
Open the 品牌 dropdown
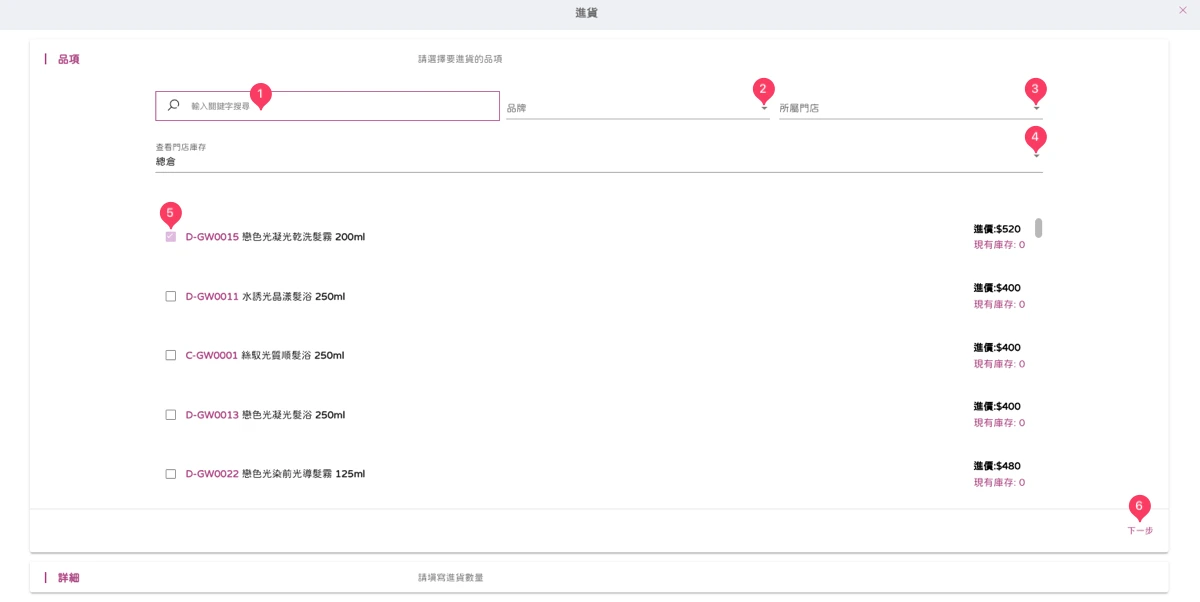[637, 107]
